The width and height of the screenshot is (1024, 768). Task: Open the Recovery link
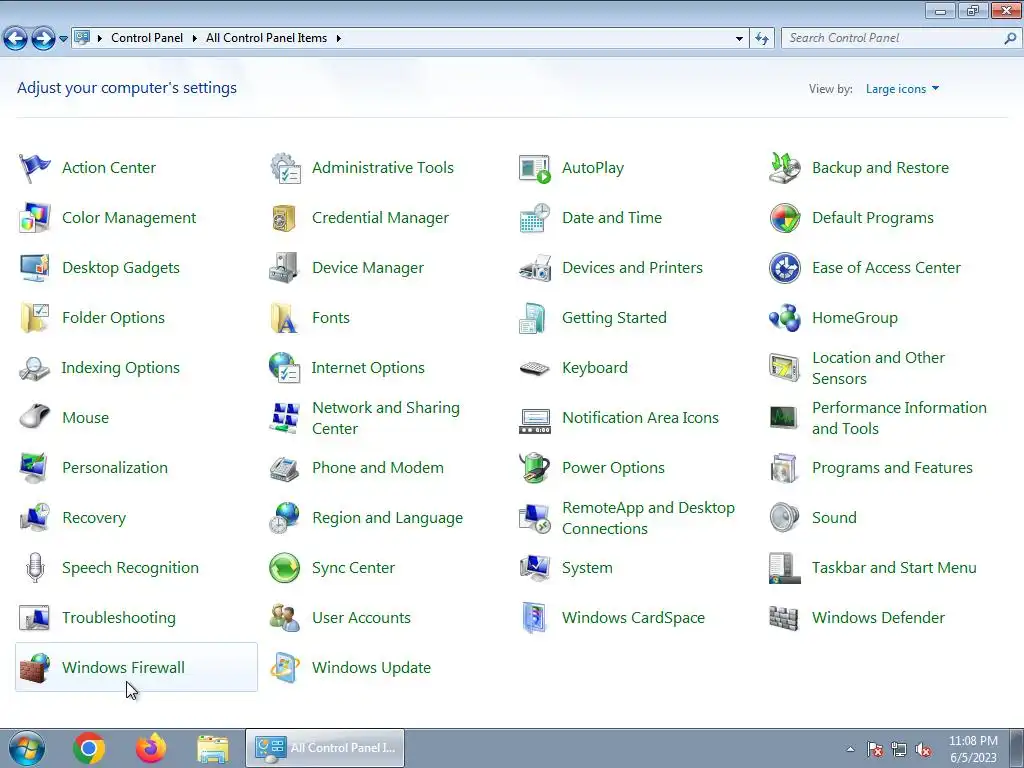pos(94,518)
